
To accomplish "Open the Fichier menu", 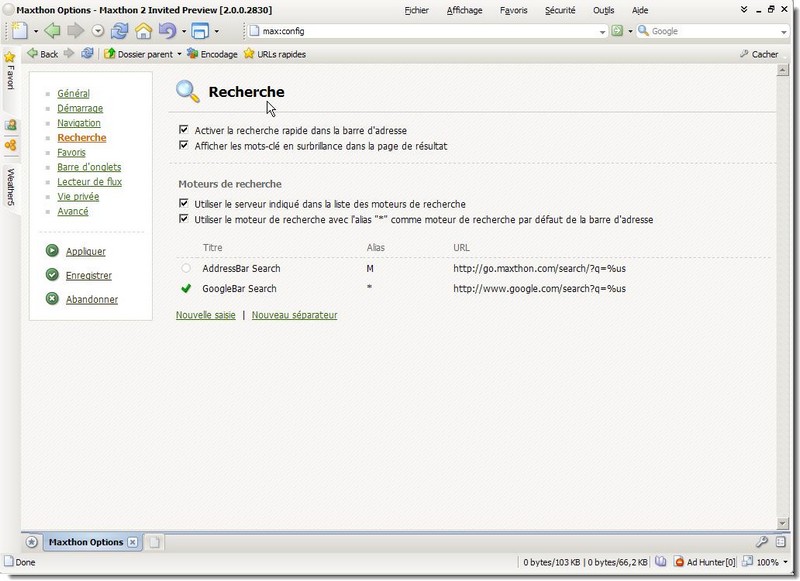I will (x=416, y=10).
